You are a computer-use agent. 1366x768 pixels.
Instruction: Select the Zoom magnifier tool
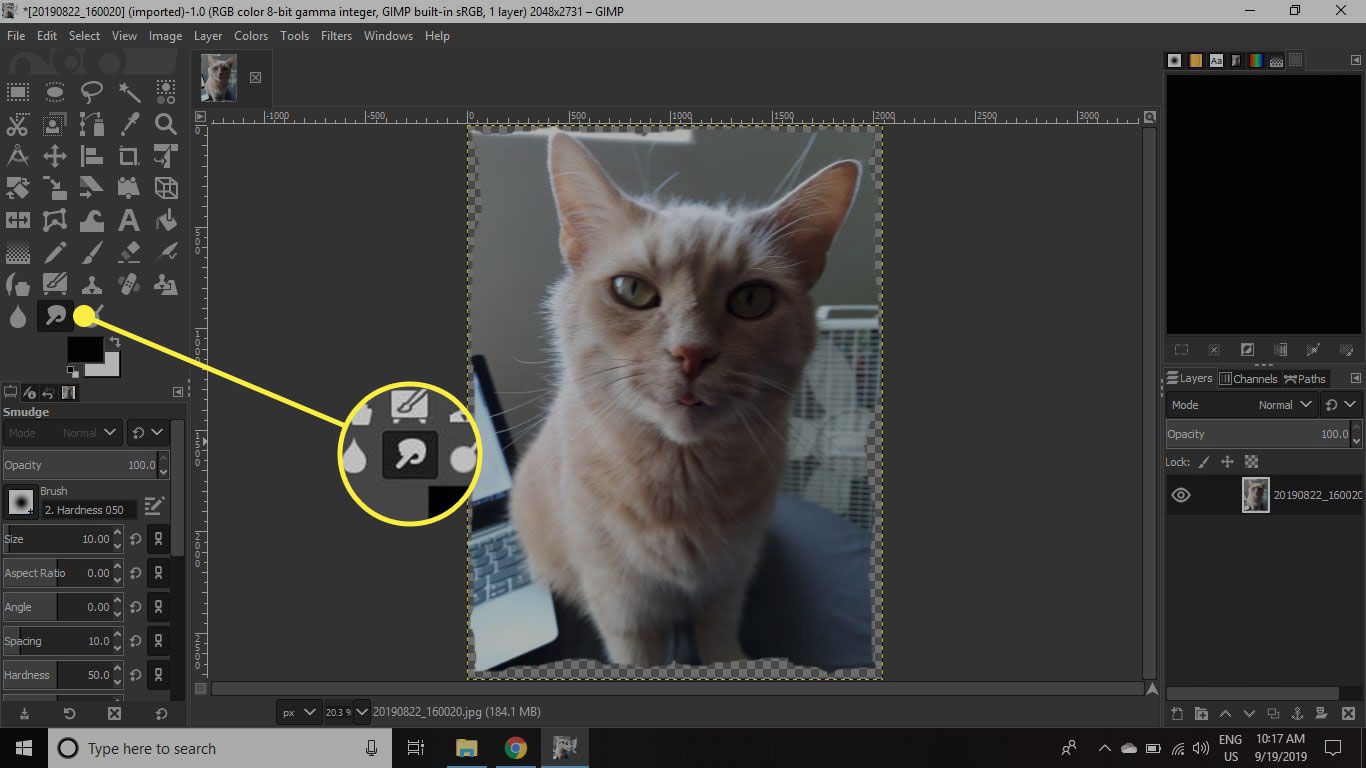(166, 125)
